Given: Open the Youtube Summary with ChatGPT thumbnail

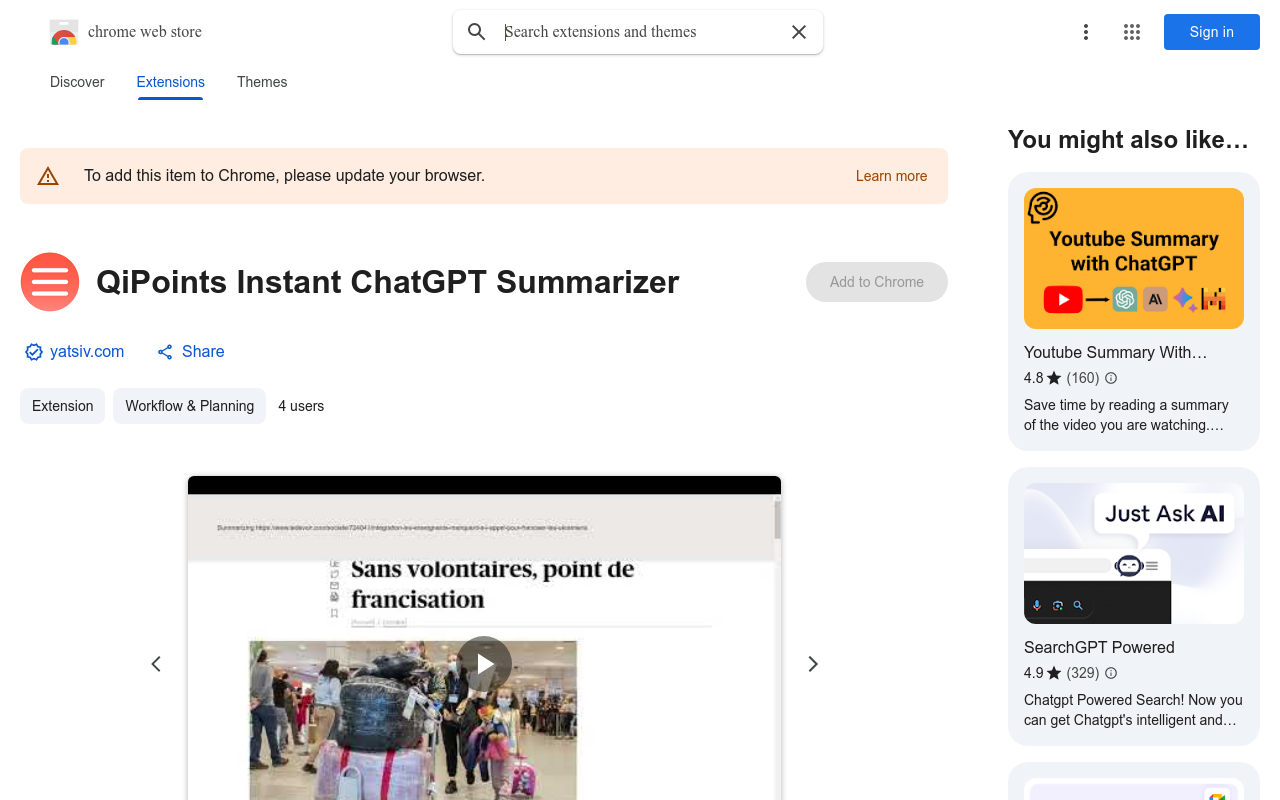Looking at the screenshot, I should [1134, 258].
